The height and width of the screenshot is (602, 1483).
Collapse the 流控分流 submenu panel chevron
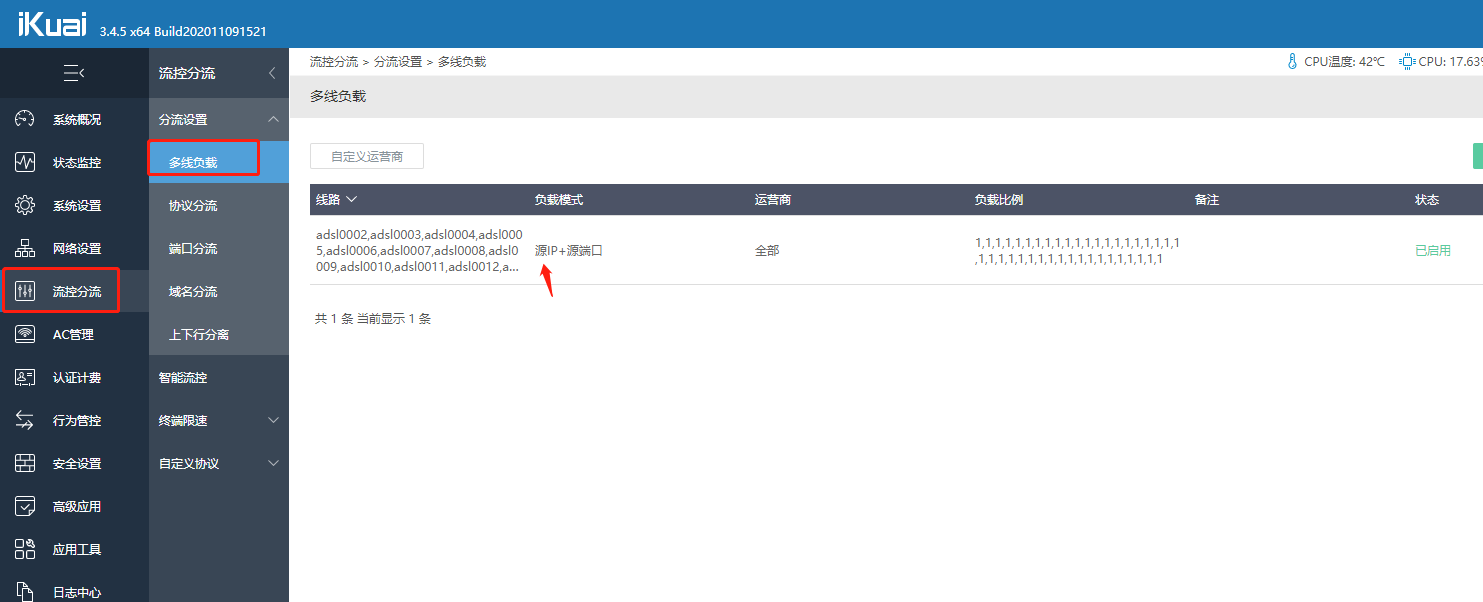[272, 73]
